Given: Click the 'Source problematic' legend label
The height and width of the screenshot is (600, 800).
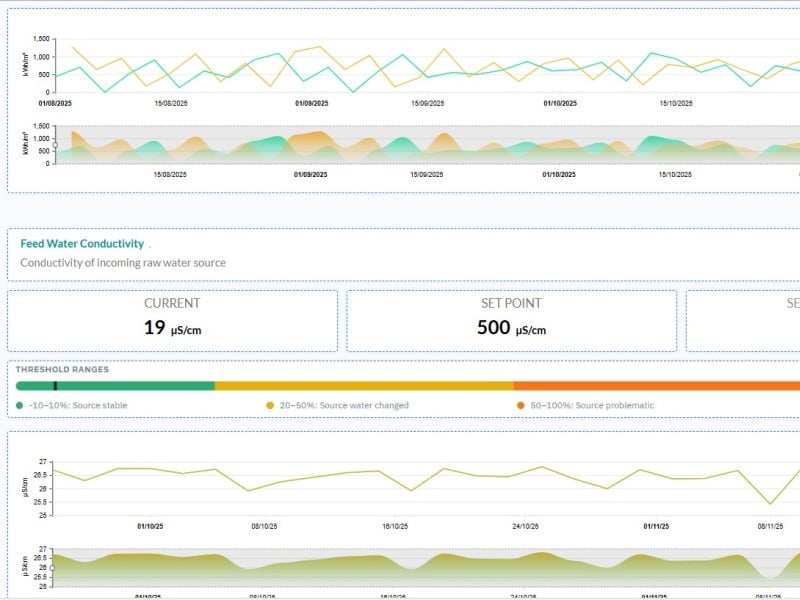Looking at the screenshot, I should (x=592, y=405).
